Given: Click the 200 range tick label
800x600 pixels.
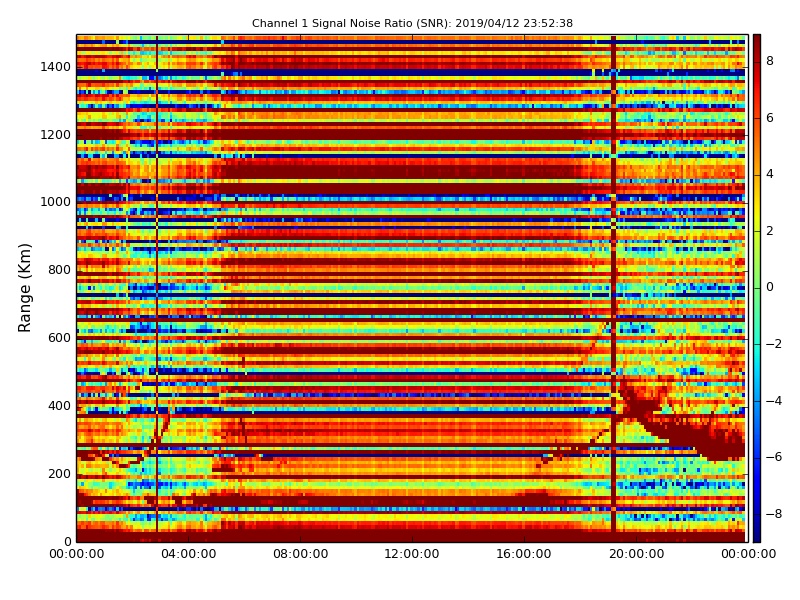Looking at the screenshot, I should tap(59, 473).
